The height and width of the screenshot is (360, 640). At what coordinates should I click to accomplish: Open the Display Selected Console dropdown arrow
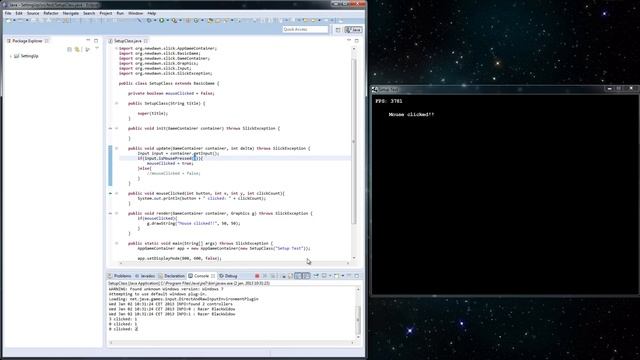coord(330,276)
